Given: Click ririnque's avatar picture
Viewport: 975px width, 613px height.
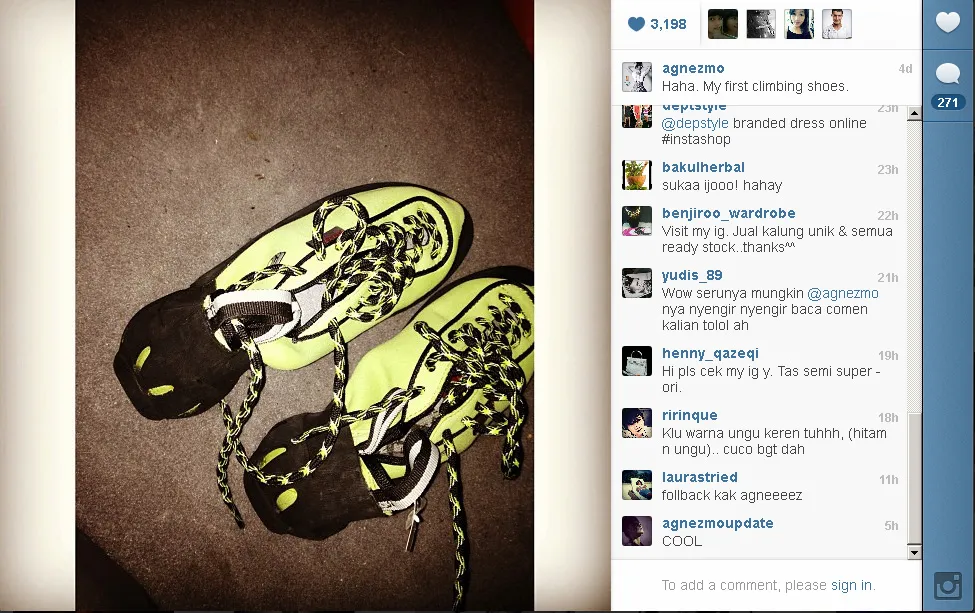Looking at the screenshot, I should point(637,423).
